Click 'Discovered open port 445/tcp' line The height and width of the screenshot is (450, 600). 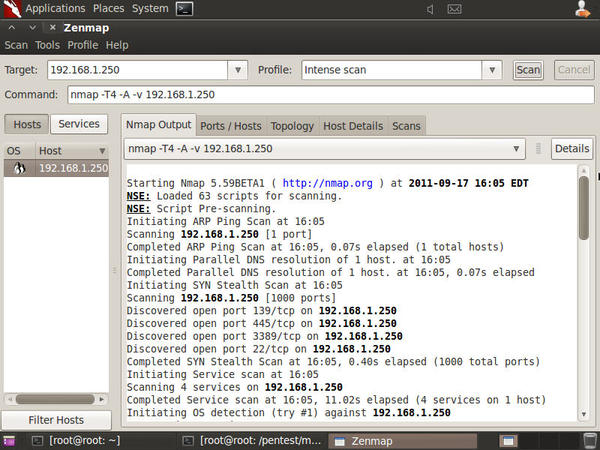[x=261, y=323]
